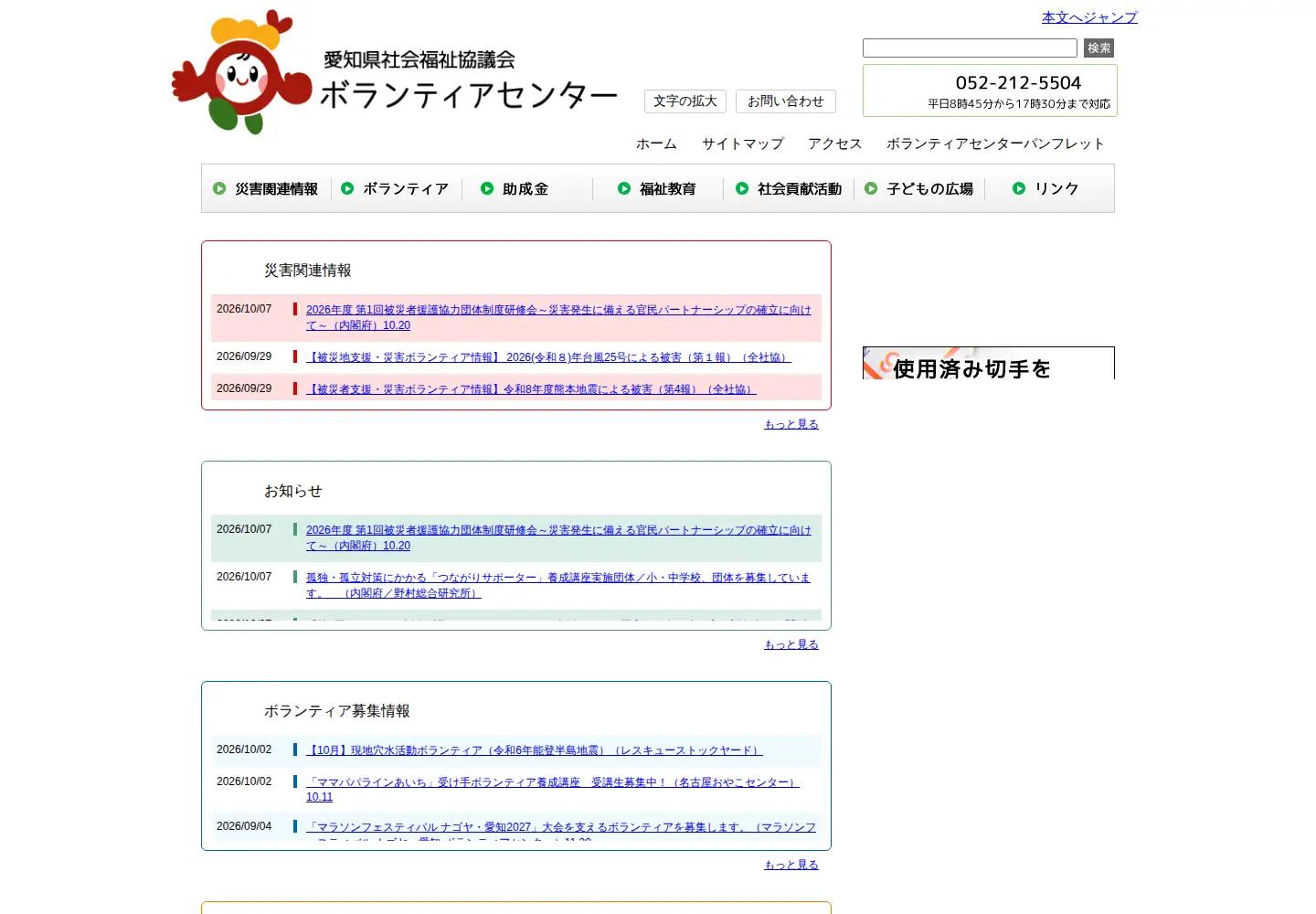
Task: Open the サイトマップ link
Action: (743, 143)
